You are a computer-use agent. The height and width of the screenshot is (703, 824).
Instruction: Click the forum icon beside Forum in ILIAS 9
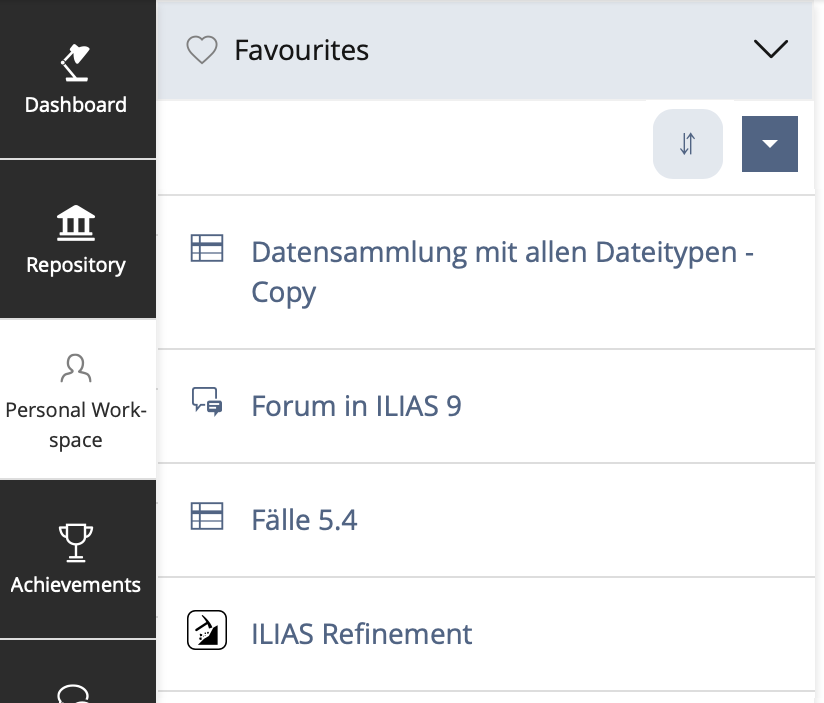click(x=207, y=403)
